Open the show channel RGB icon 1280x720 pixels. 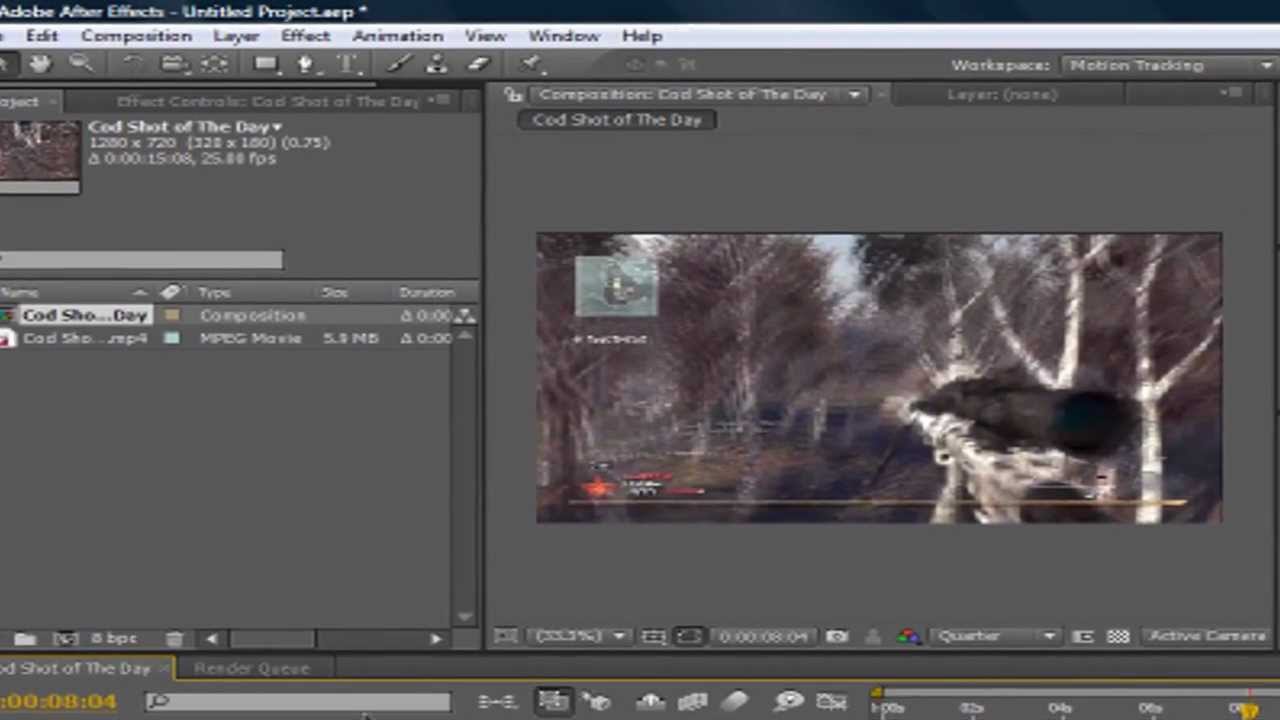908,636
